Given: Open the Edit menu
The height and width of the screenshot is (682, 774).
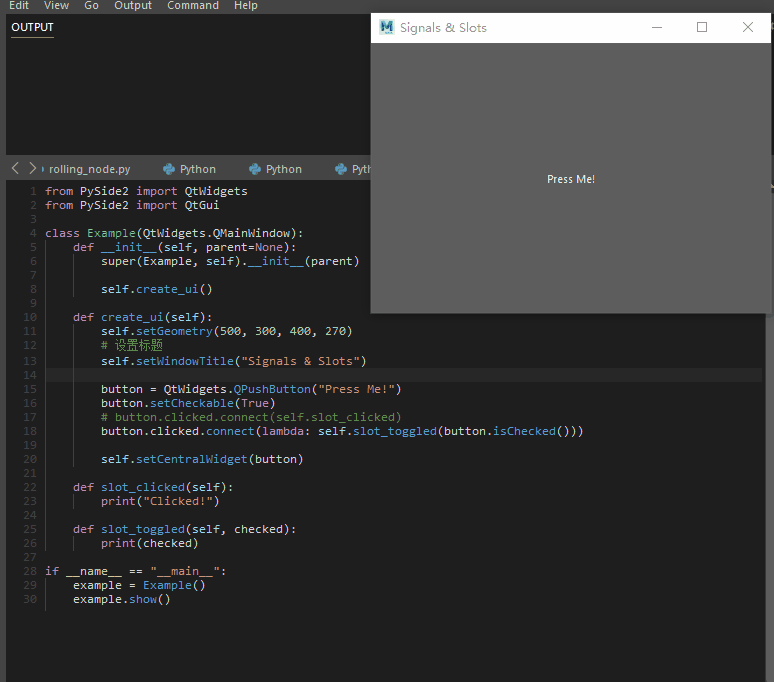Looking at the screenshot, I should pyautogui.click(x=18, y=5).
